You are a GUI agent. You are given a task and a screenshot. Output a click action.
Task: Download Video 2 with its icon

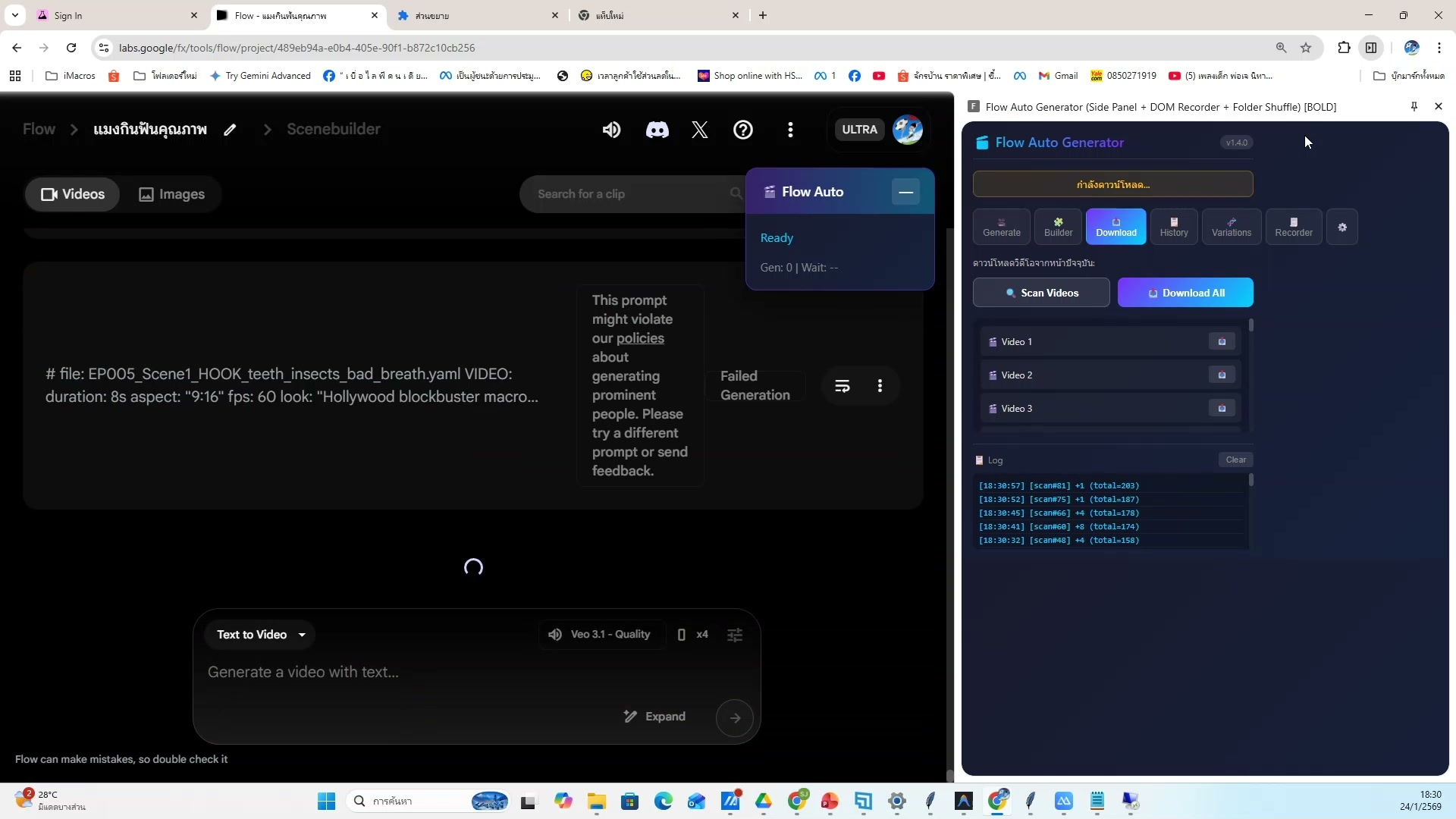click(1221, 375)
